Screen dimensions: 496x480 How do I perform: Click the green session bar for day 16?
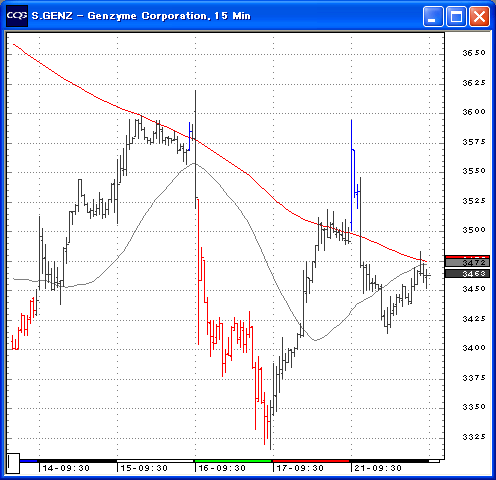[233, 461]
